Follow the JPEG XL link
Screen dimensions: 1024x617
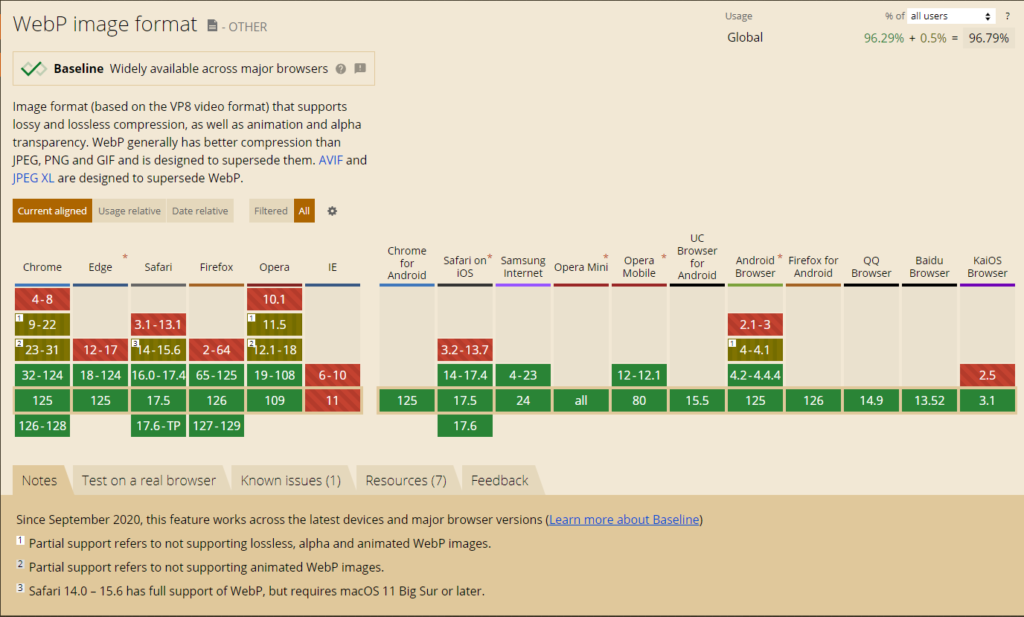click(x=33, y=178)
